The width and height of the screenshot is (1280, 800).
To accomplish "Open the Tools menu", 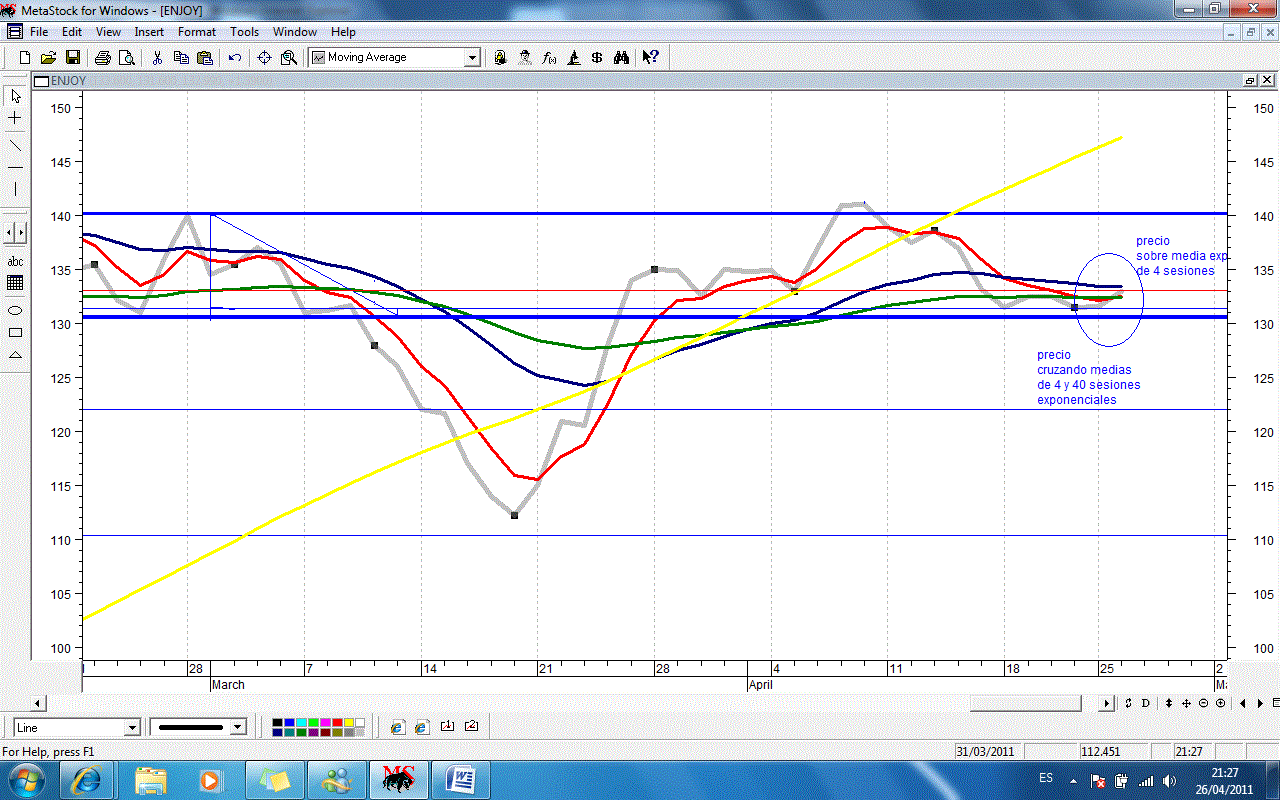I will 245,32.
